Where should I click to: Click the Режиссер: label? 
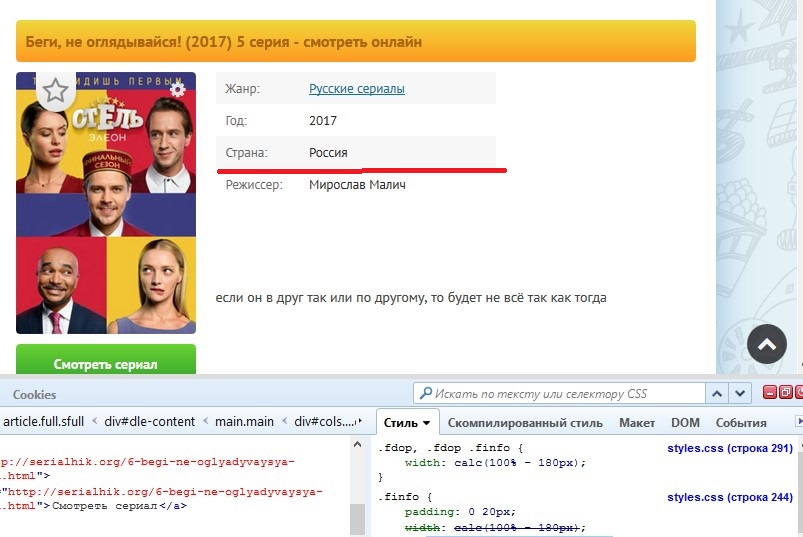click(x=254, y=185)
